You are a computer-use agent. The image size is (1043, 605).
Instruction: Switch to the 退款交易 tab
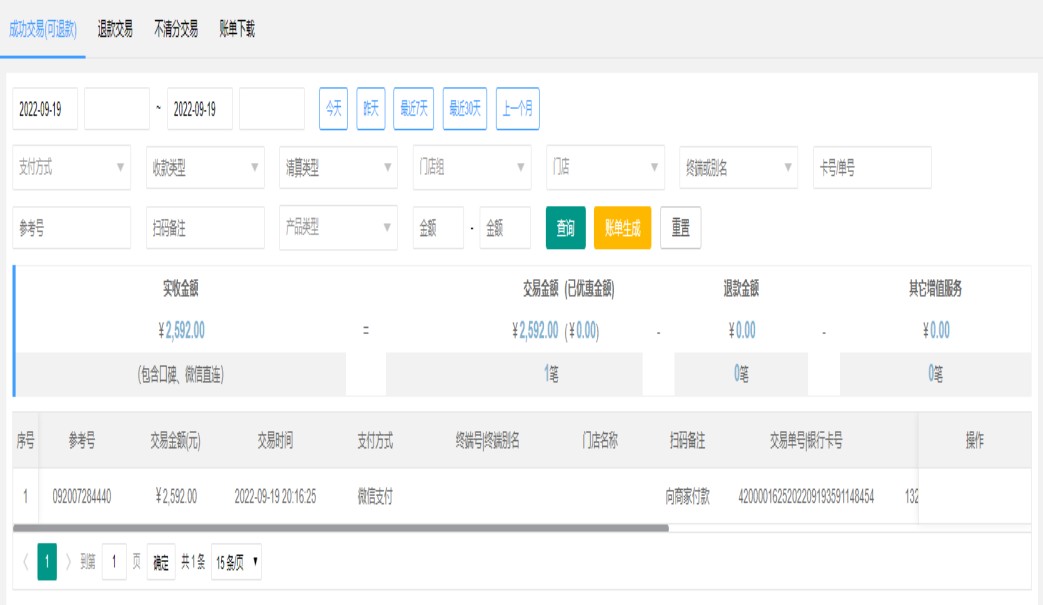coord(115,29)
